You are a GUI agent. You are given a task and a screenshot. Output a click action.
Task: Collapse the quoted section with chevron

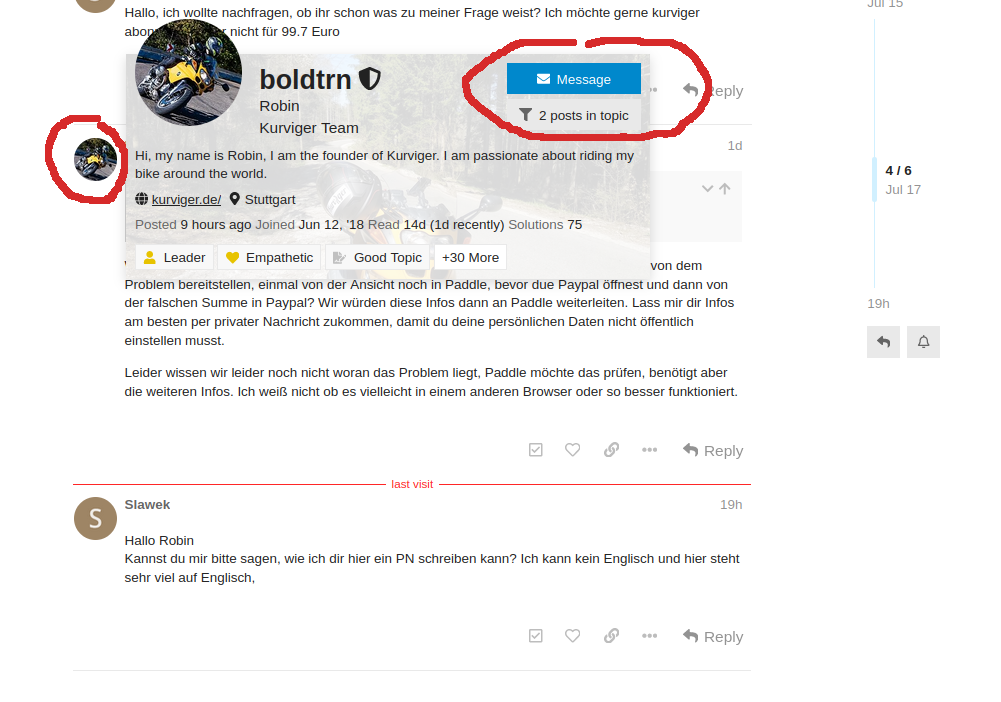pyautogui.click(x=707, y=189)
